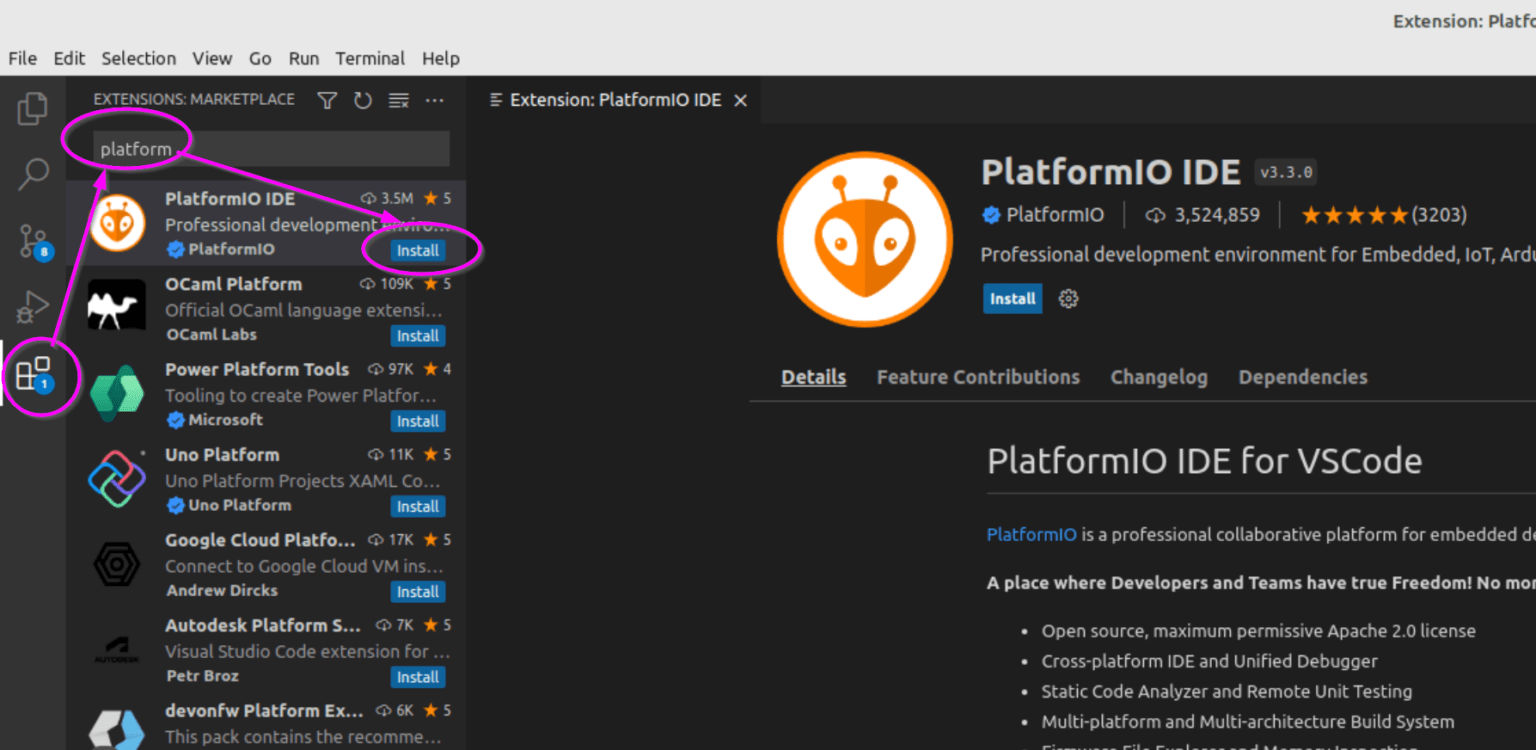This screenshot has width=1536, height=750.
Task: Open the File menu
Action: coord(21,58)
